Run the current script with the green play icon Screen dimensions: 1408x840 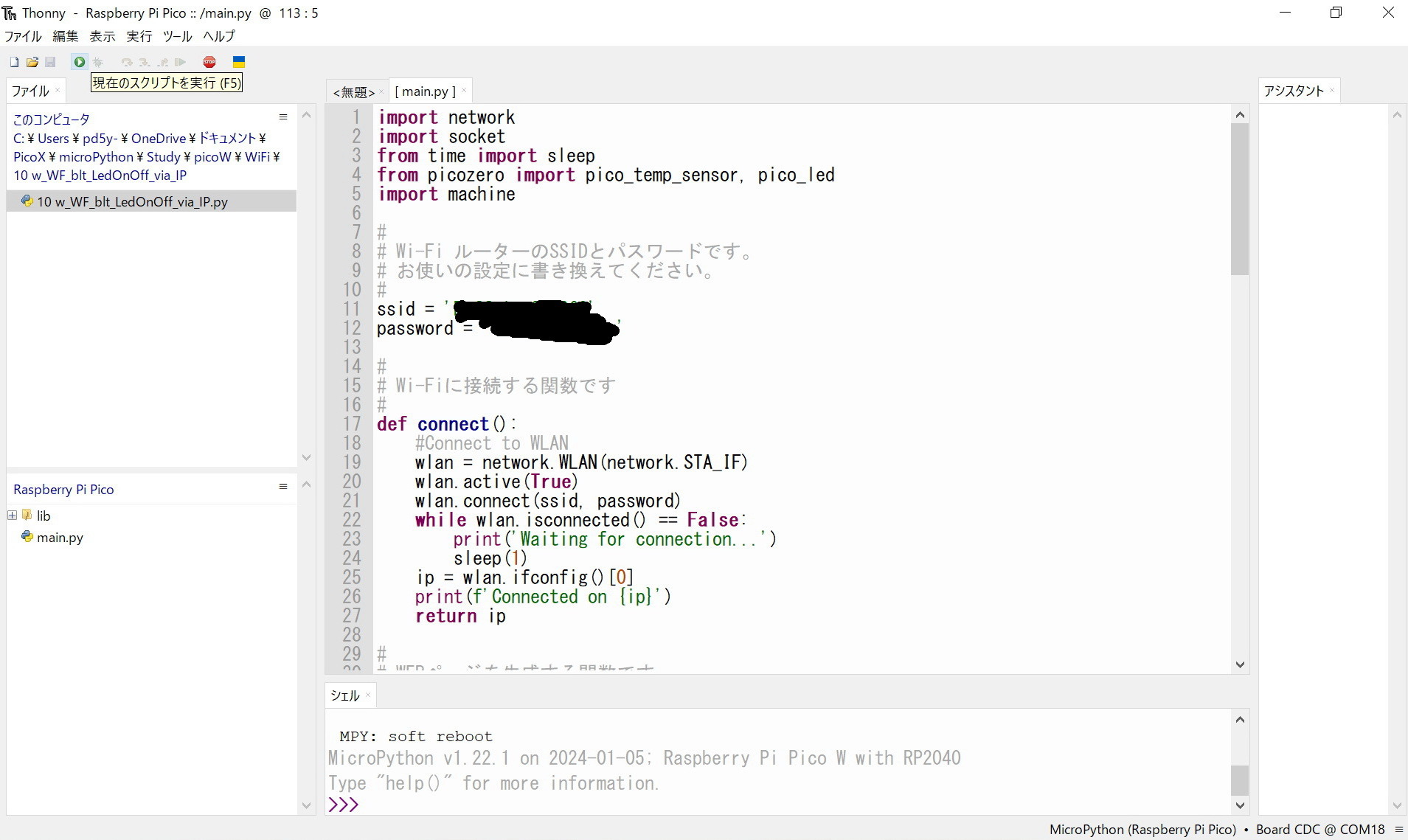tap(79, 62)
